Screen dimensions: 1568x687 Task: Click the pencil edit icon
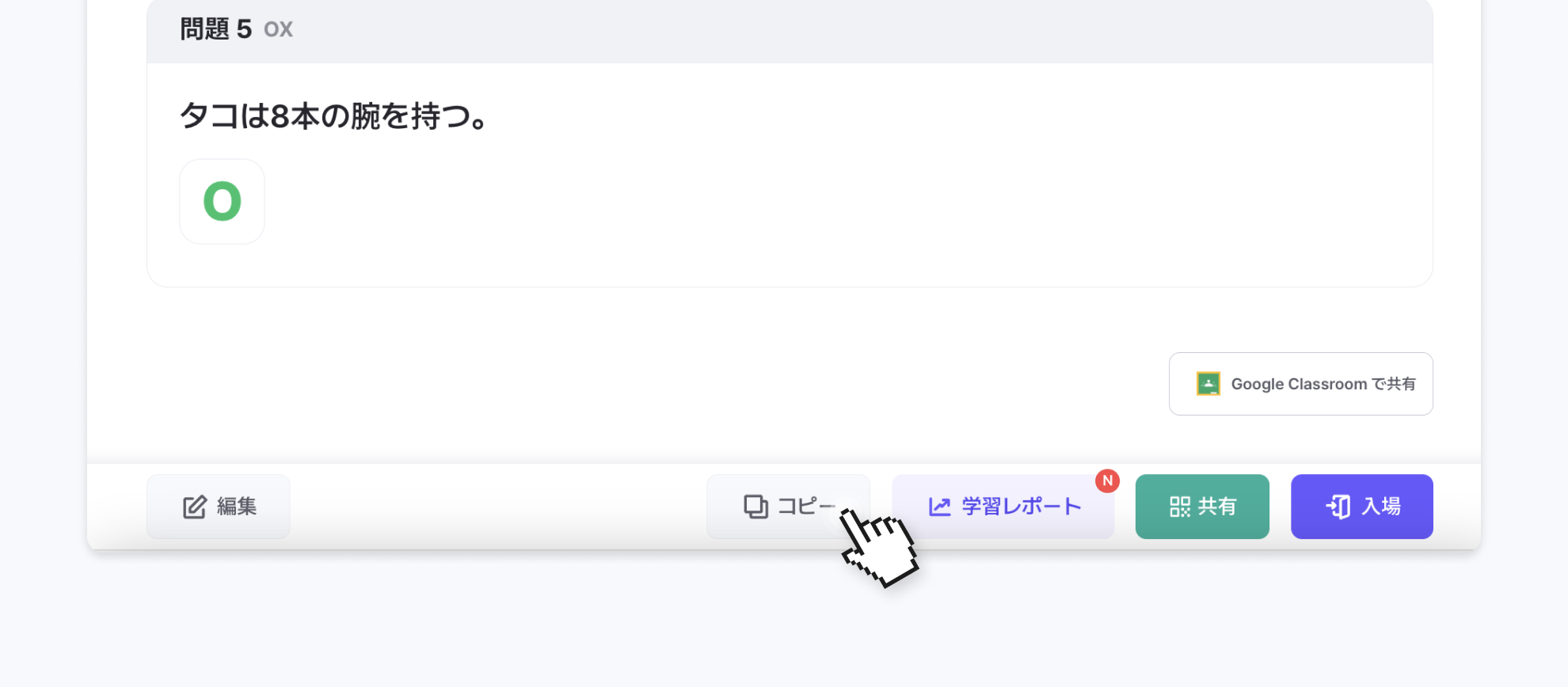[x=195, y=507]
